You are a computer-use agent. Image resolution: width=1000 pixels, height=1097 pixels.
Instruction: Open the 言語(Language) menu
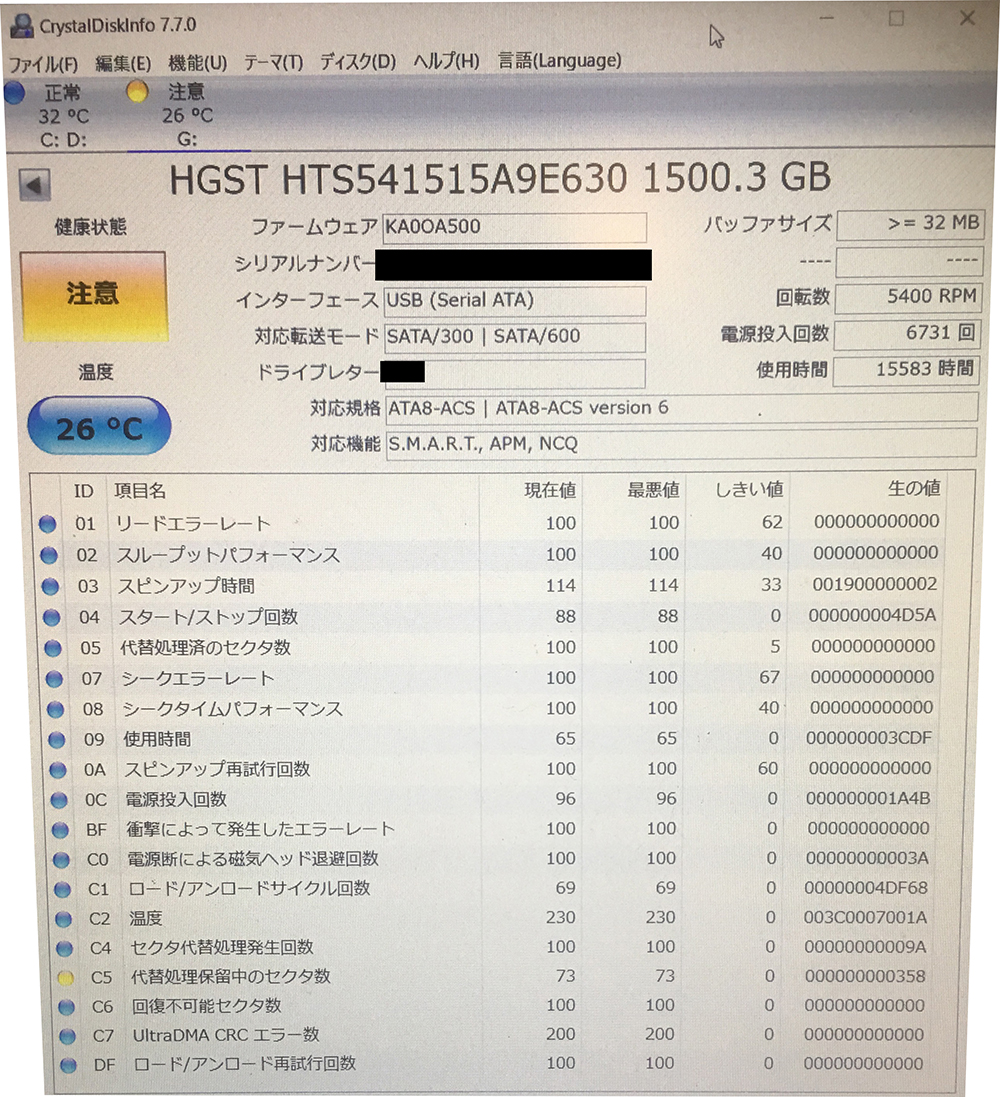point(559,61)
